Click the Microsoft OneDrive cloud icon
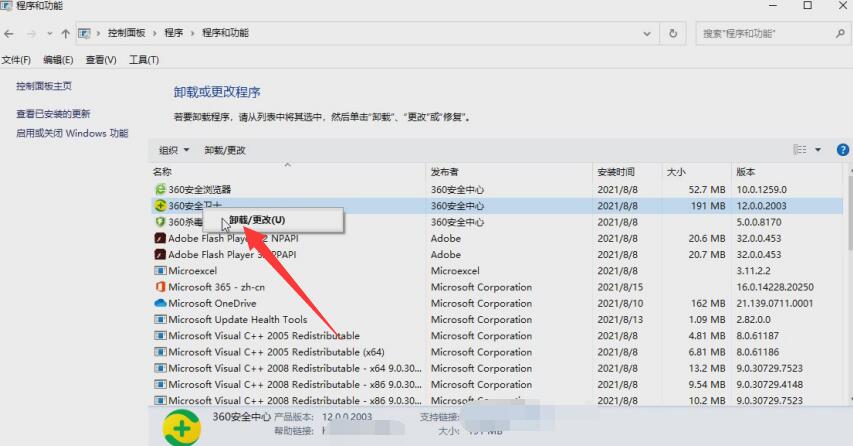853x446 pixels. [160, 303]
